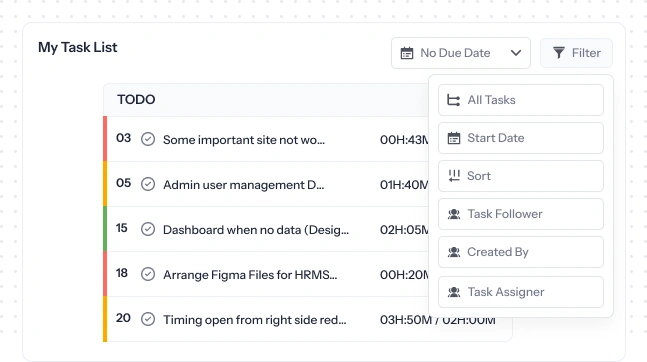Click task number 03
The width and height of the screenshot is (647, 362).
pyautogui.click(x=123, y=138)
